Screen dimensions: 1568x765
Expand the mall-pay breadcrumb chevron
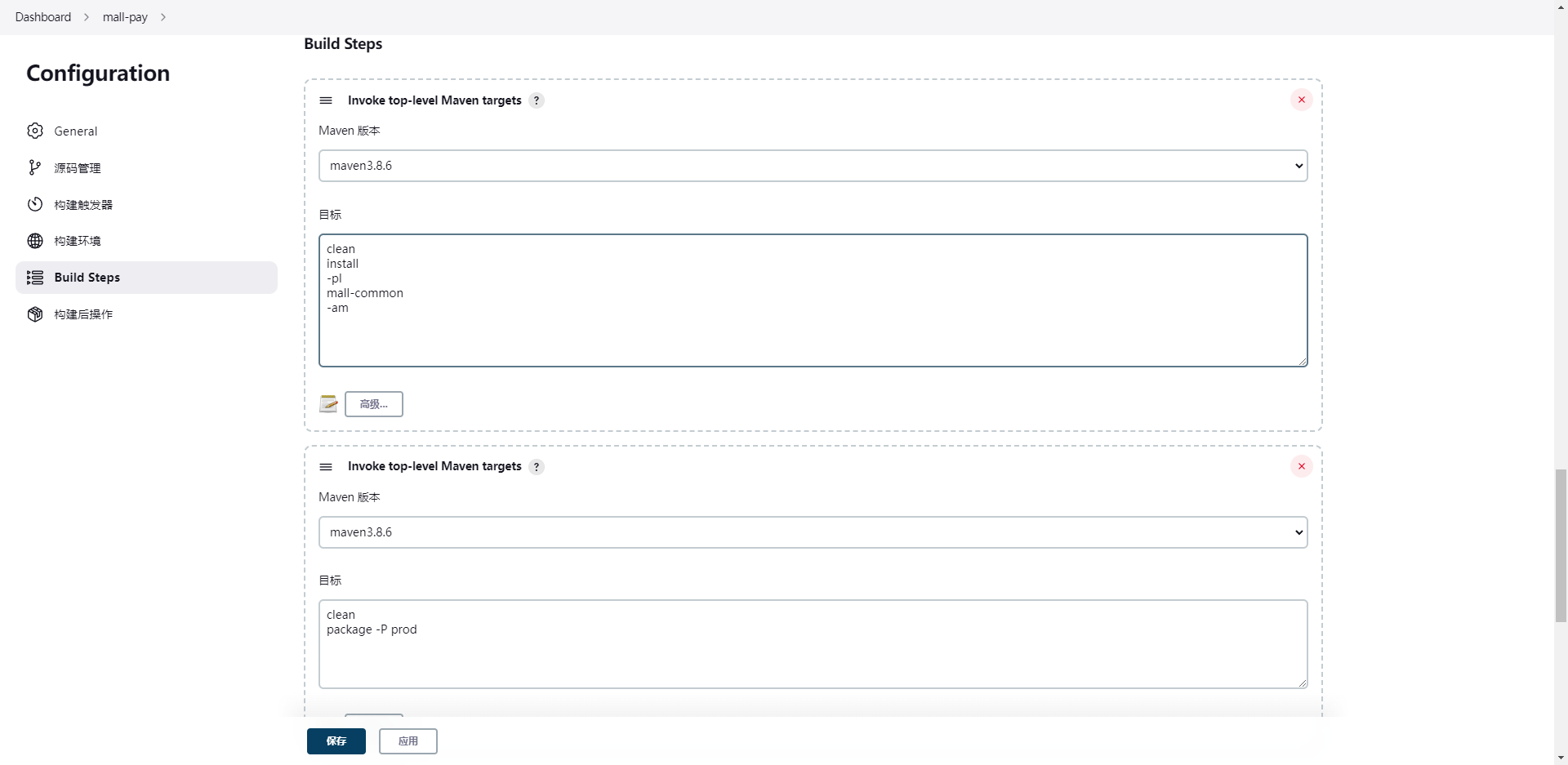click(x=163, y=17)
